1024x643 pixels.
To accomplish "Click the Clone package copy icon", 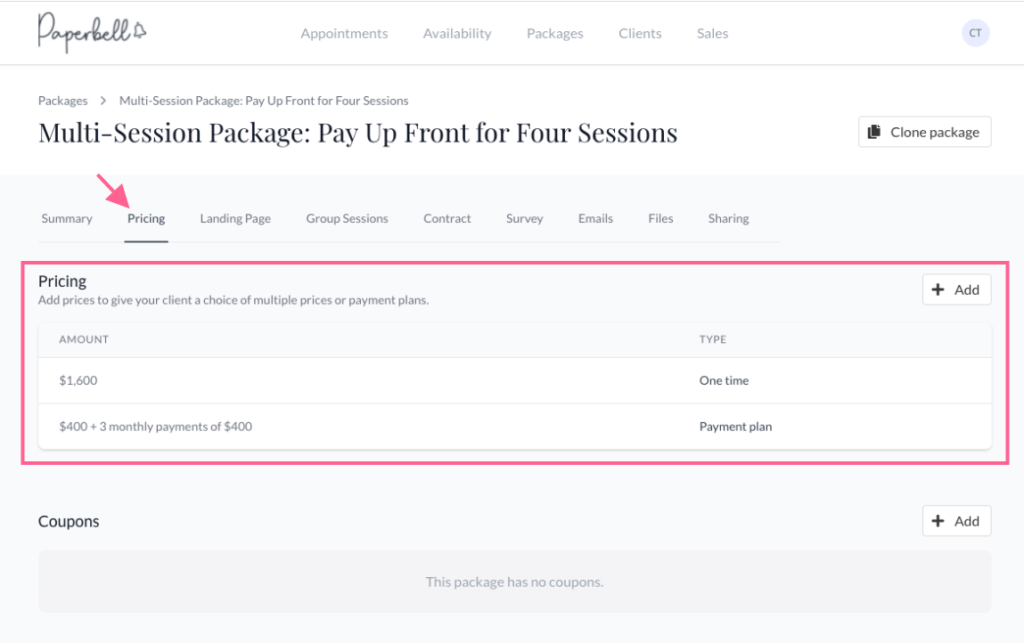I will (874, 132).
